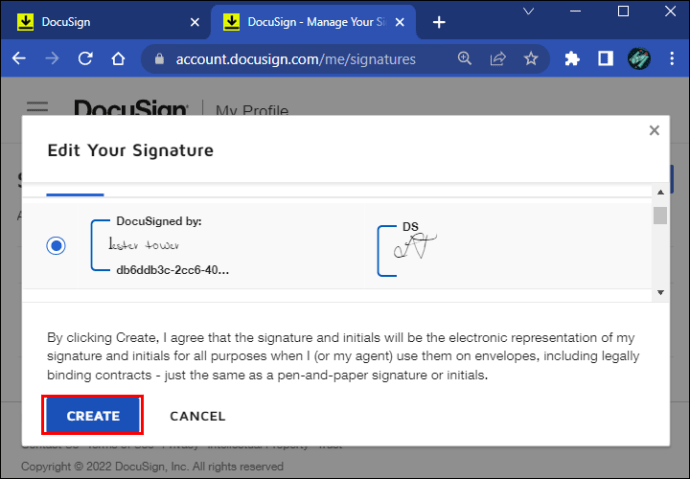Open the DocuSign hamburger menu
Viewport: 690px width, 479px height.
tap(37, 107)
